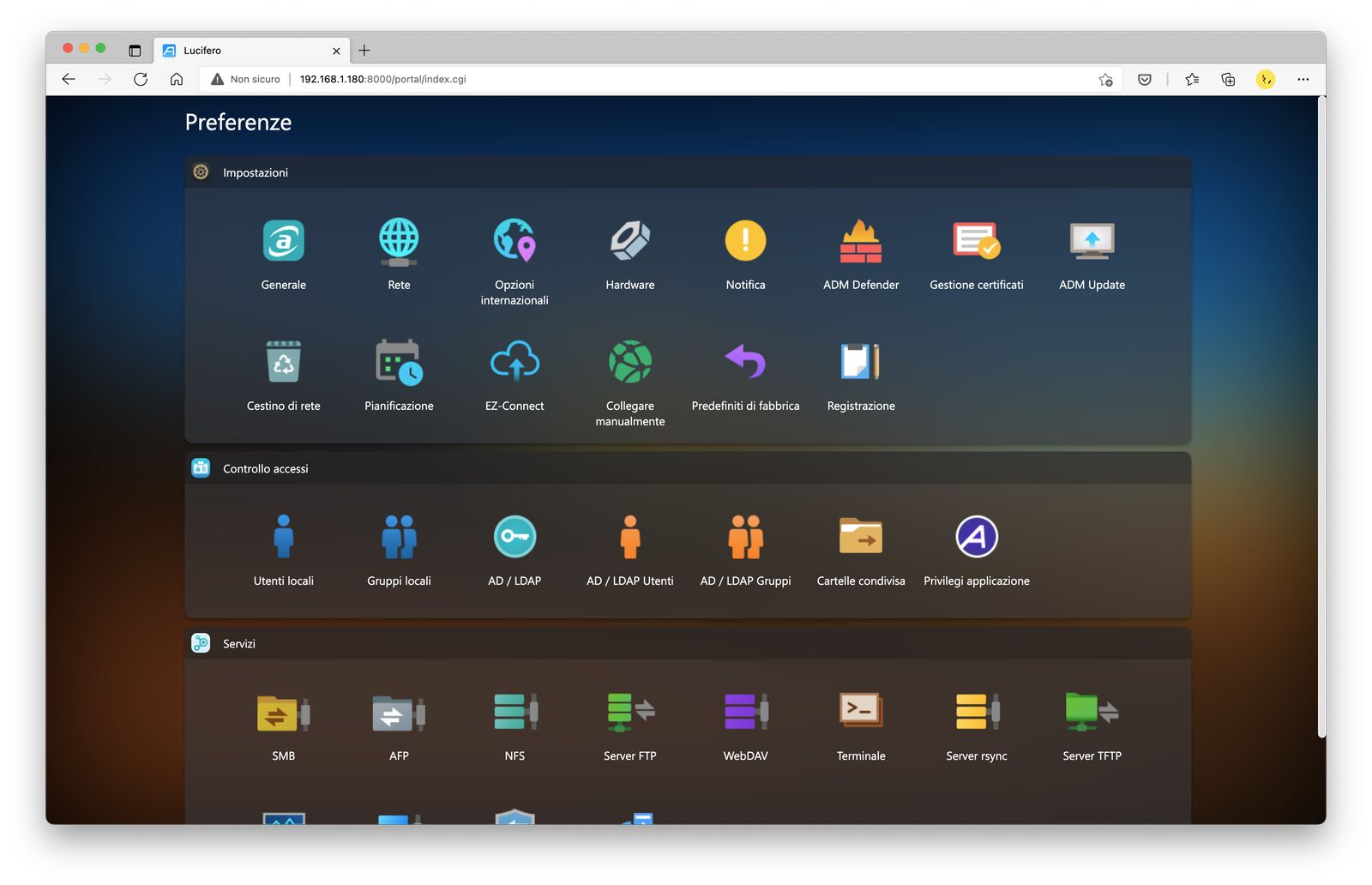Image resolution: width=1372 pixels, height=885 pixels.
Task: Click the Controllo accessi section header
Action: click(688, 468)
